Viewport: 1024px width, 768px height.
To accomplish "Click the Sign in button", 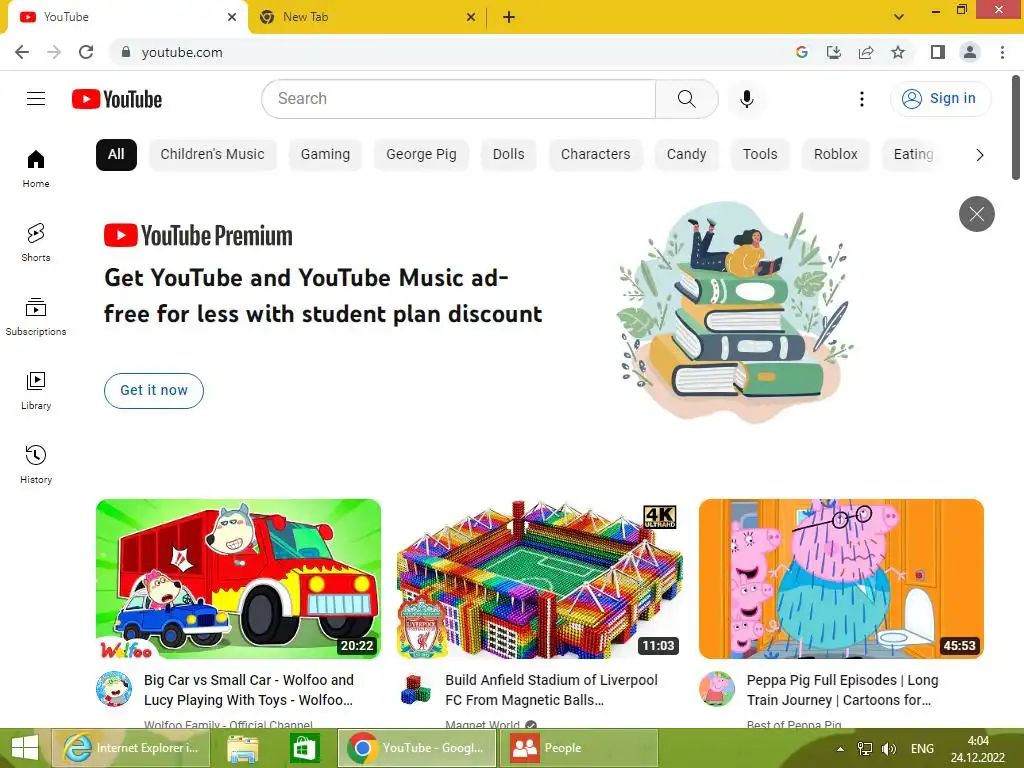I will point(940,99).
